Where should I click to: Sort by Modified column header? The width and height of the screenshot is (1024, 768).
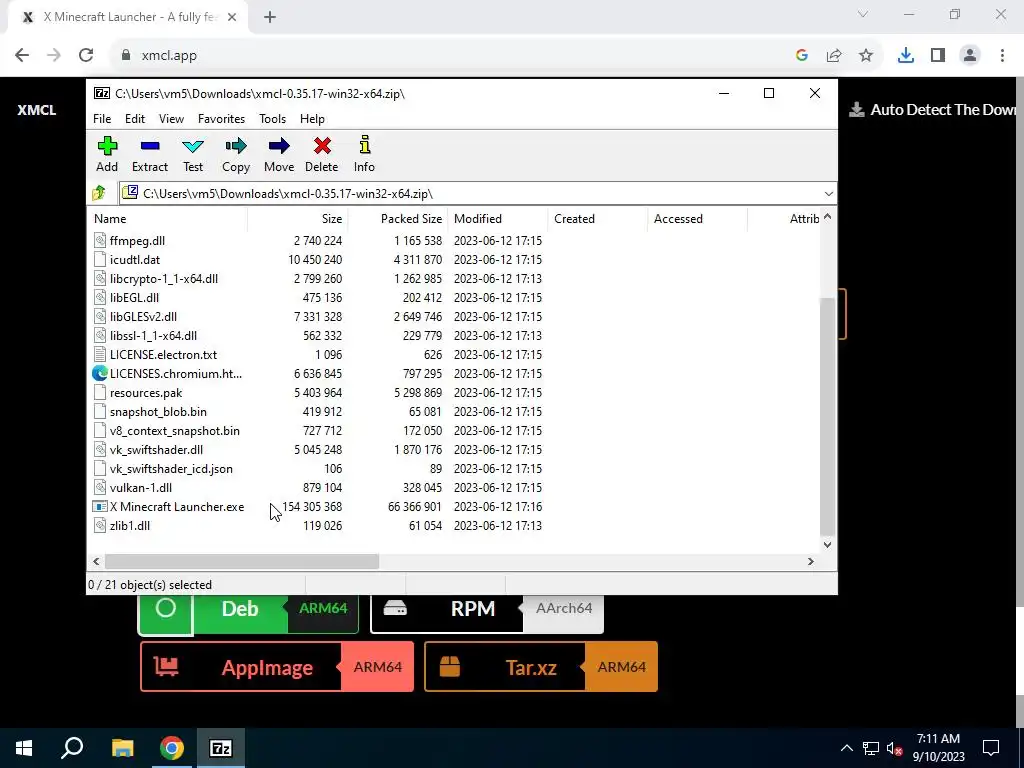(x=498, y=219)
